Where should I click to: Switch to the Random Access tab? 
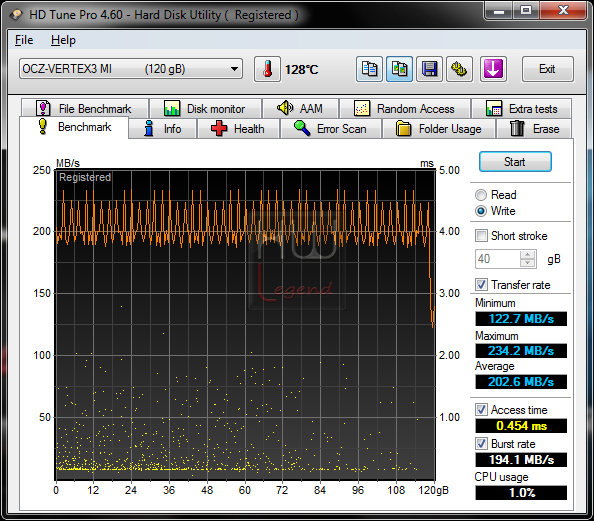click(405, 109)
